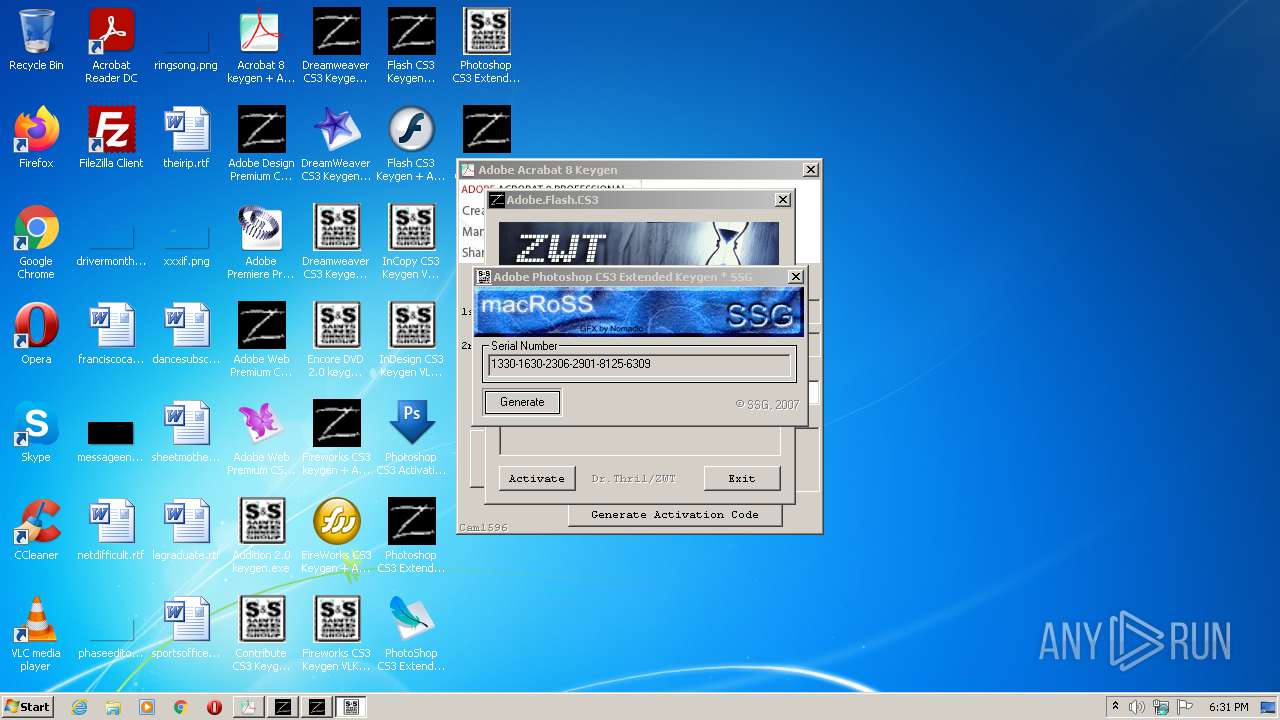Open Action Center flag in tray
This screenshot has height=720, width=1280.
[x=1185, y=707]
